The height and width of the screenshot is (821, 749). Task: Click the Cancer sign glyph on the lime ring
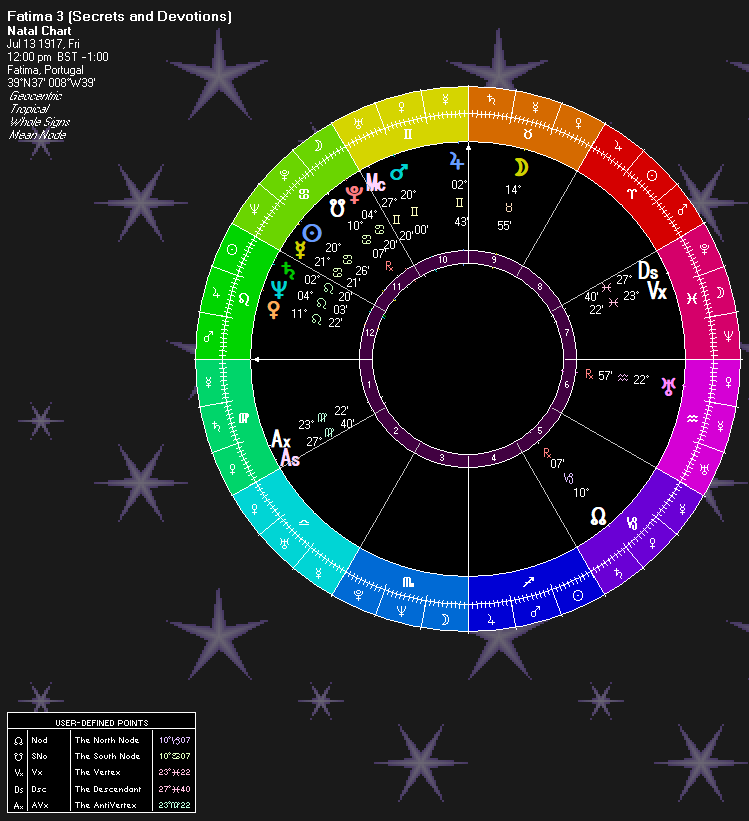(304, 194)
